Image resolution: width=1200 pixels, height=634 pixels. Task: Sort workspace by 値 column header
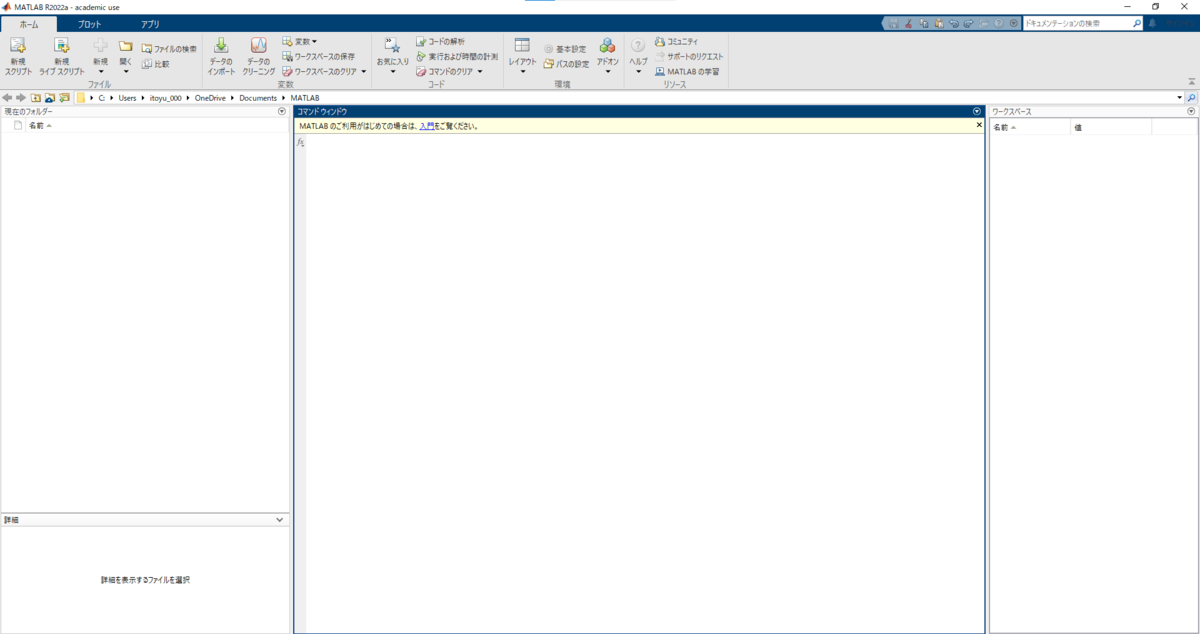coord(1111,127)
